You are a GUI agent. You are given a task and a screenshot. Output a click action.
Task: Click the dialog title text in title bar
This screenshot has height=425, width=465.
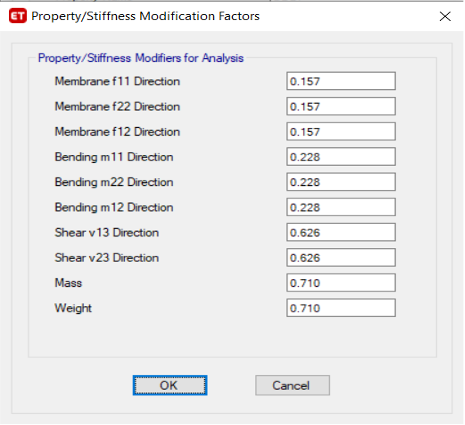click(145, 16)
